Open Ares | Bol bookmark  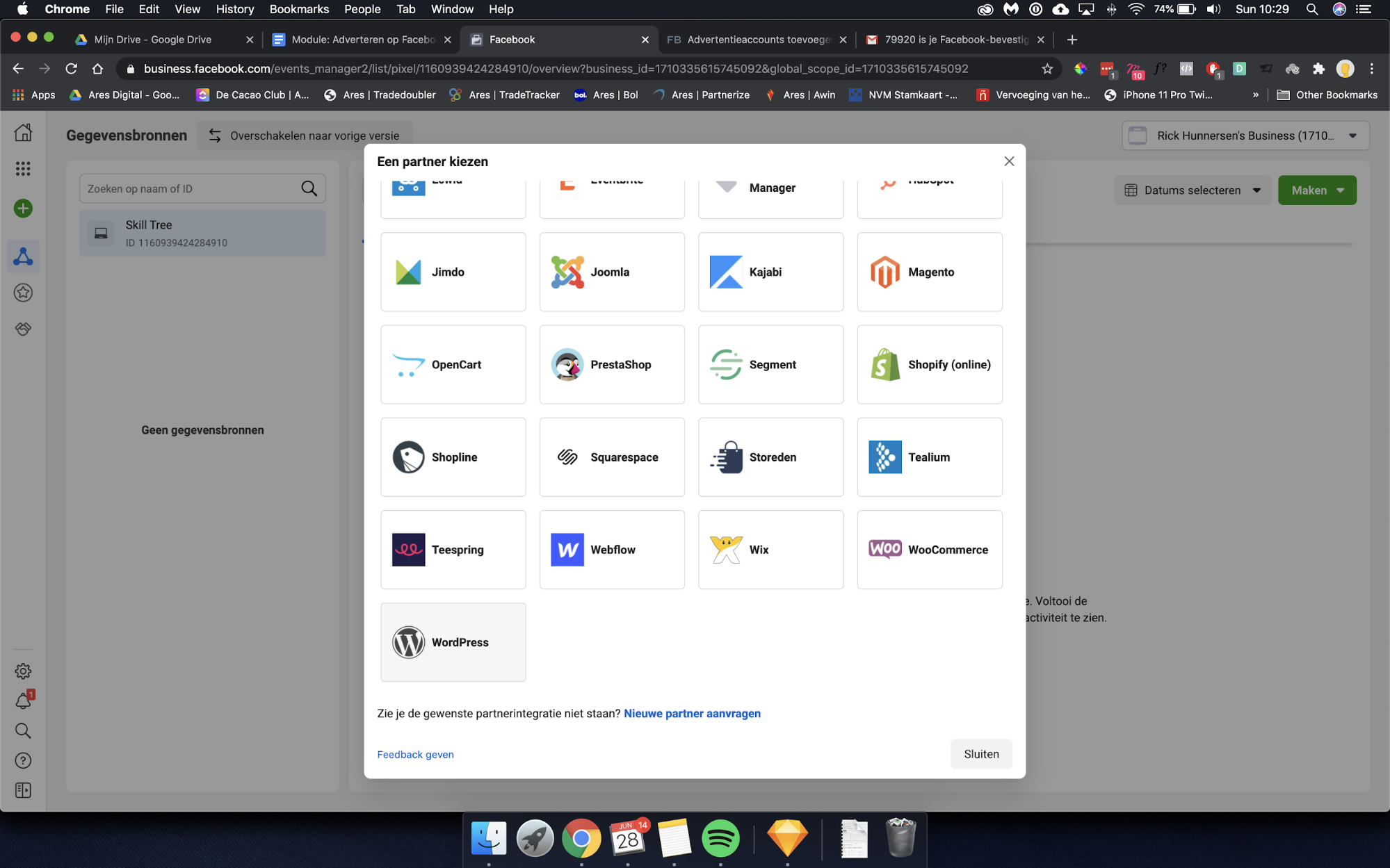(x=606, y=95)
